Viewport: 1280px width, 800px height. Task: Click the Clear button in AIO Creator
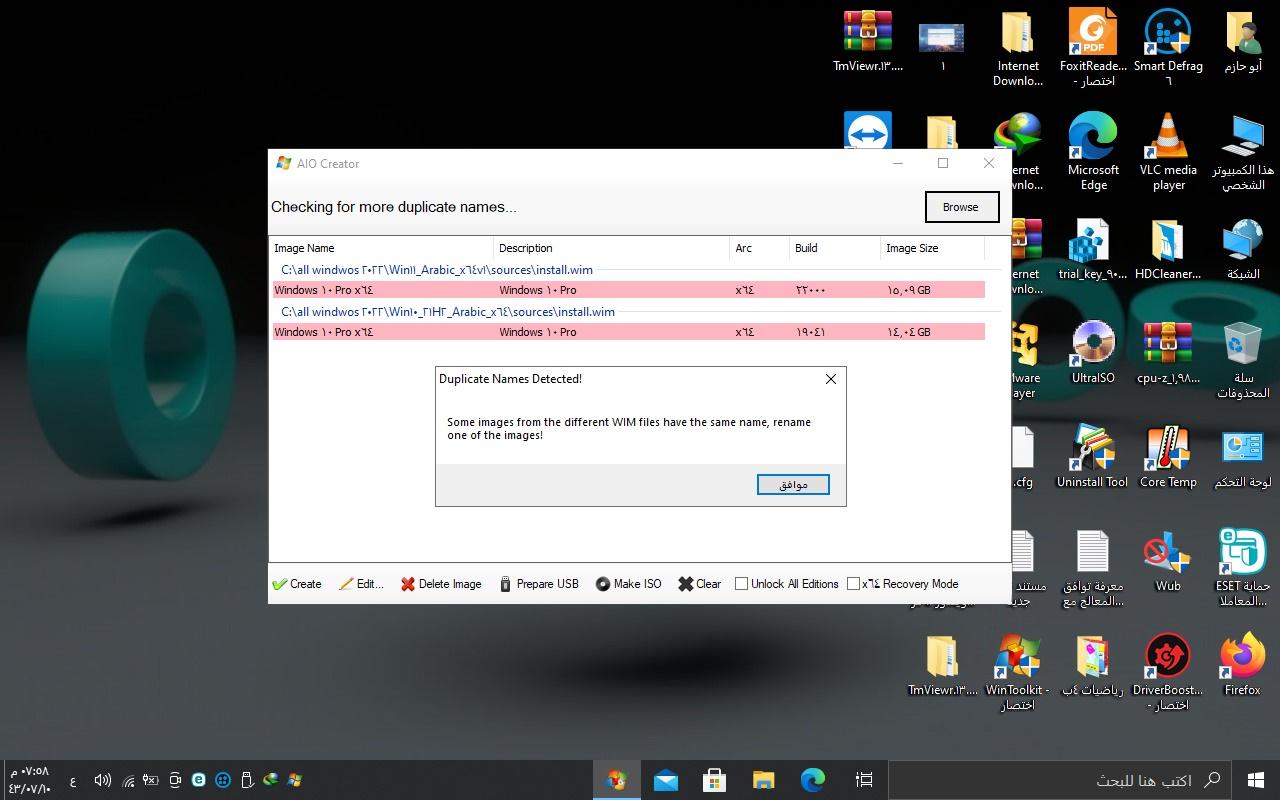tap(699, 584)
